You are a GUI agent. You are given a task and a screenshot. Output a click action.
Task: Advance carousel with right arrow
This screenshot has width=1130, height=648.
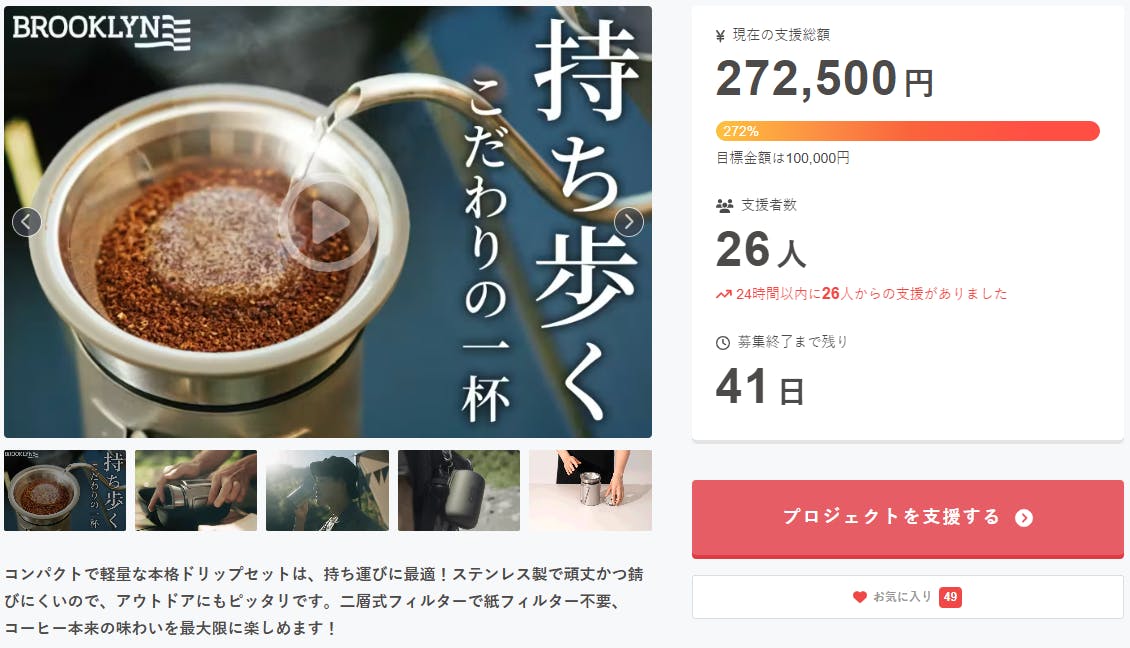[628, 222]
